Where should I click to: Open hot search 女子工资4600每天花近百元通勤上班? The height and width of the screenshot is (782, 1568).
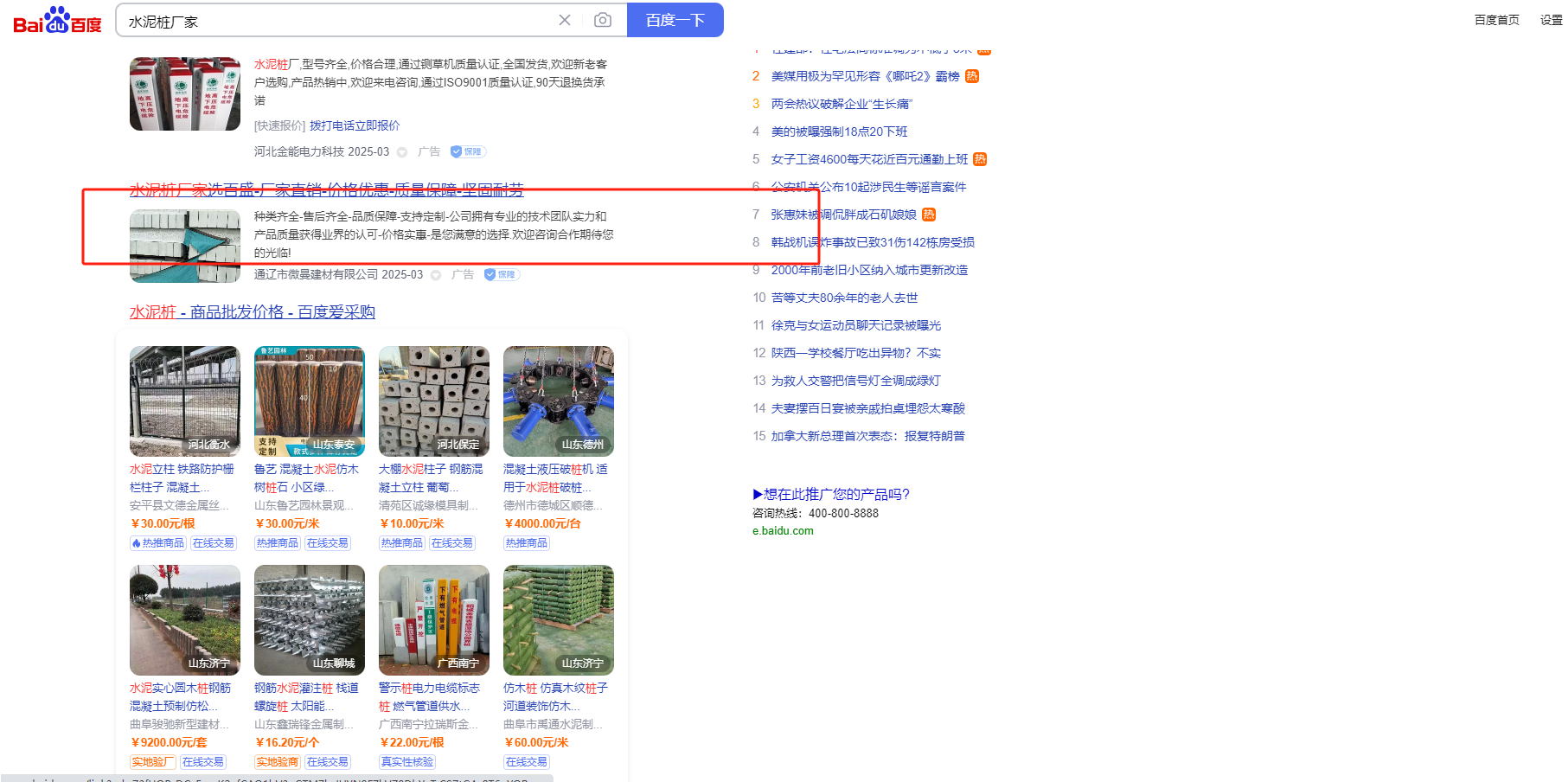pos(870,159)
